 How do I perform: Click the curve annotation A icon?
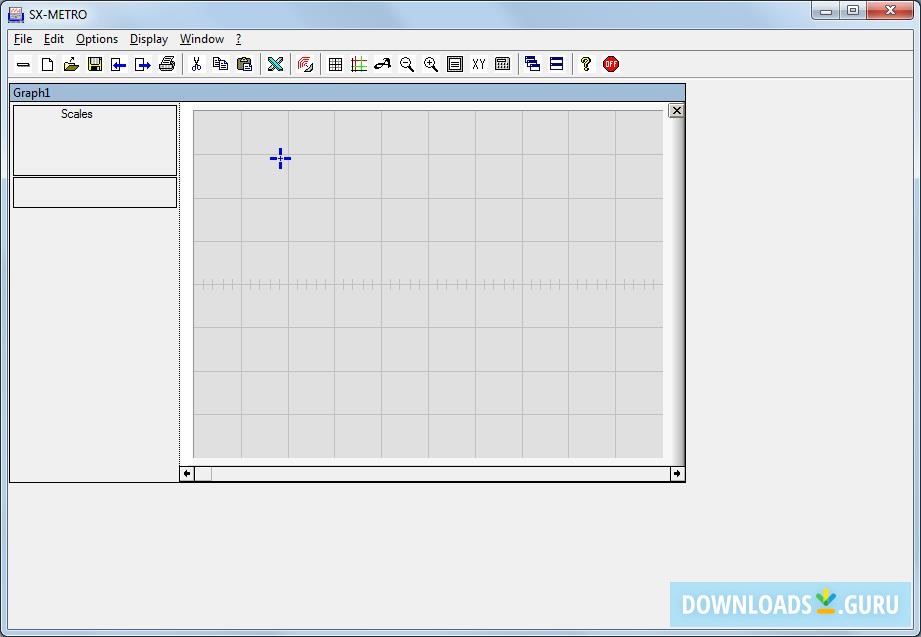tap(383, 64)
